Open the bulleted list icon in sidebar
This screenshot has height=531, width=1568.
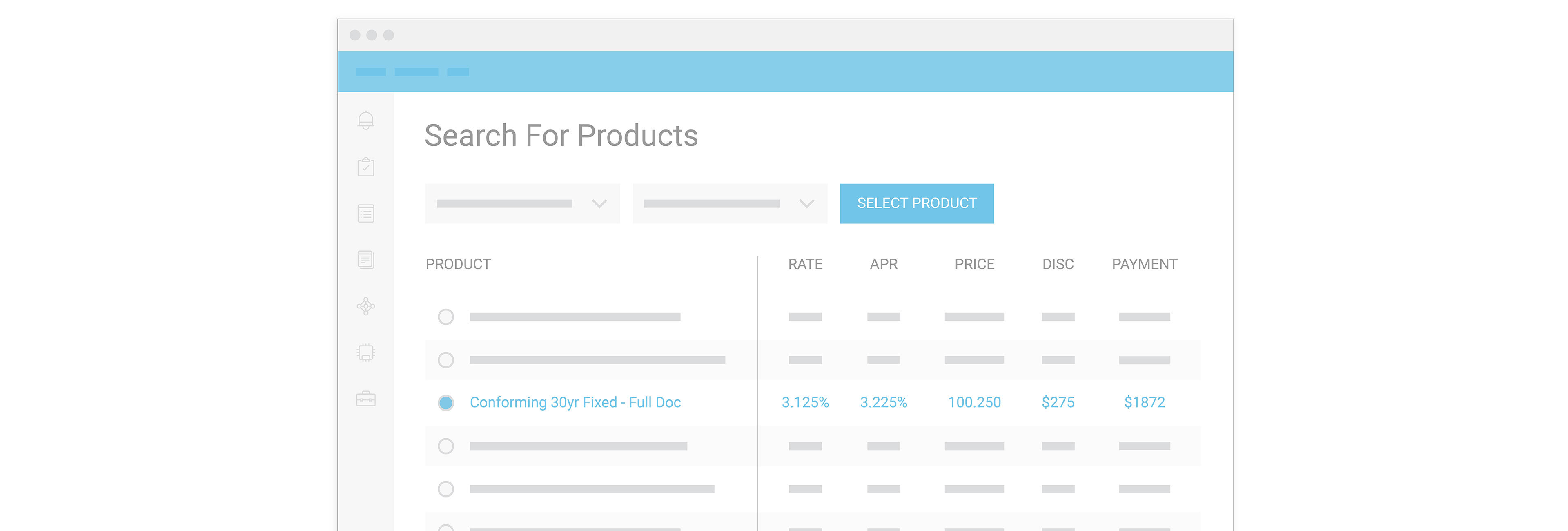366,213
